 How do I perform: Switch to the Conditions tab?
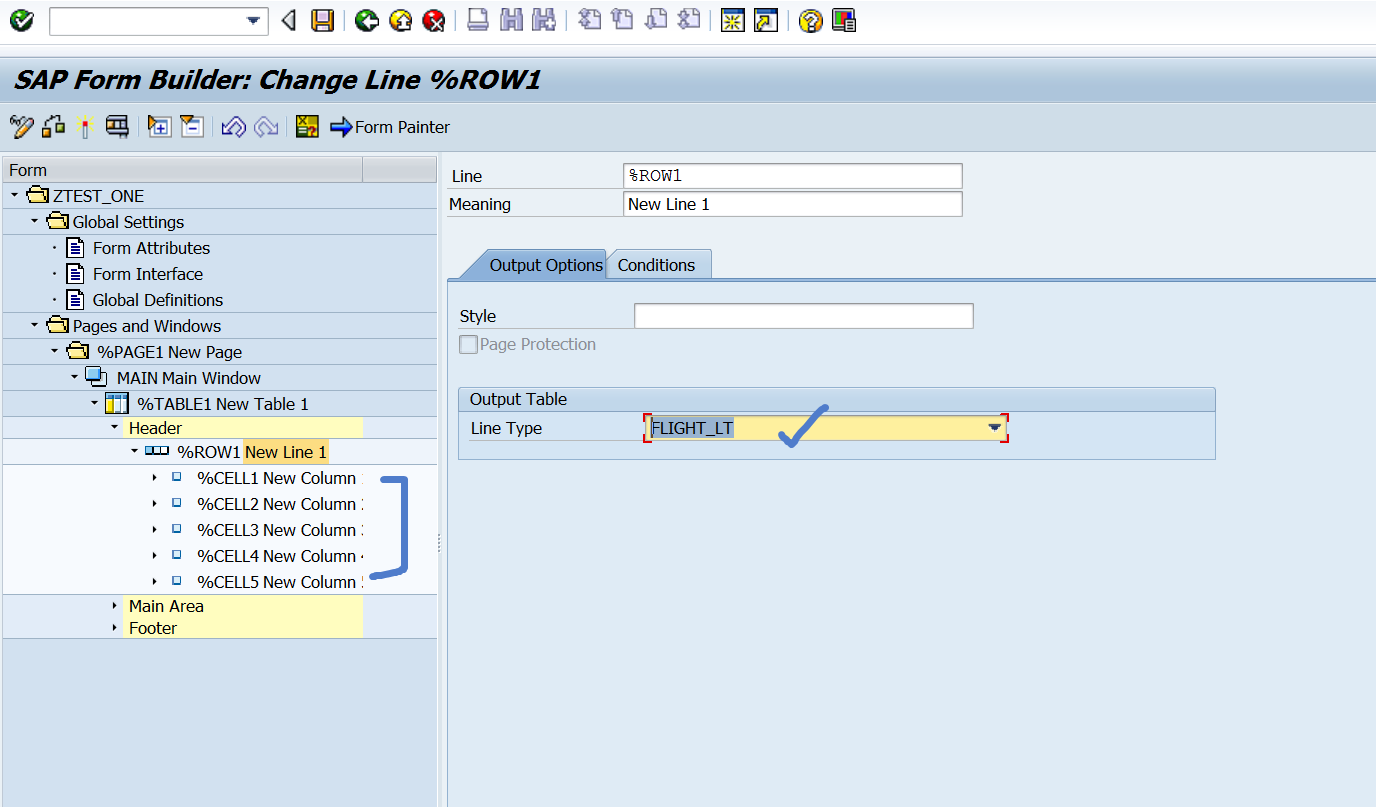(657, 264)
